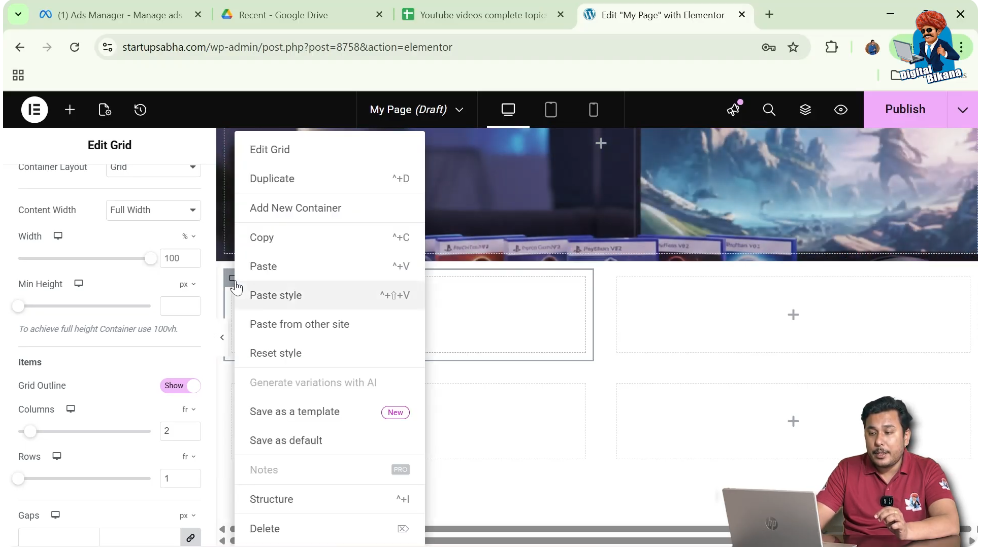
Task: Choose Paste style in context menu
Action: [x=276, y=295]
